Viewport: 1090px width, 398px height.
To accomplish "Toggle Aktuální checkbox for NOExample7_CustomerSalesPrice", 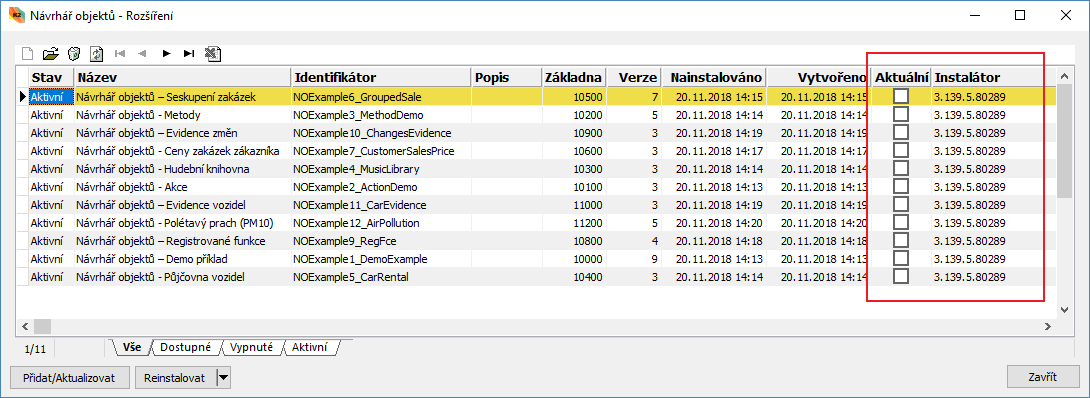I will coord(901,150).
